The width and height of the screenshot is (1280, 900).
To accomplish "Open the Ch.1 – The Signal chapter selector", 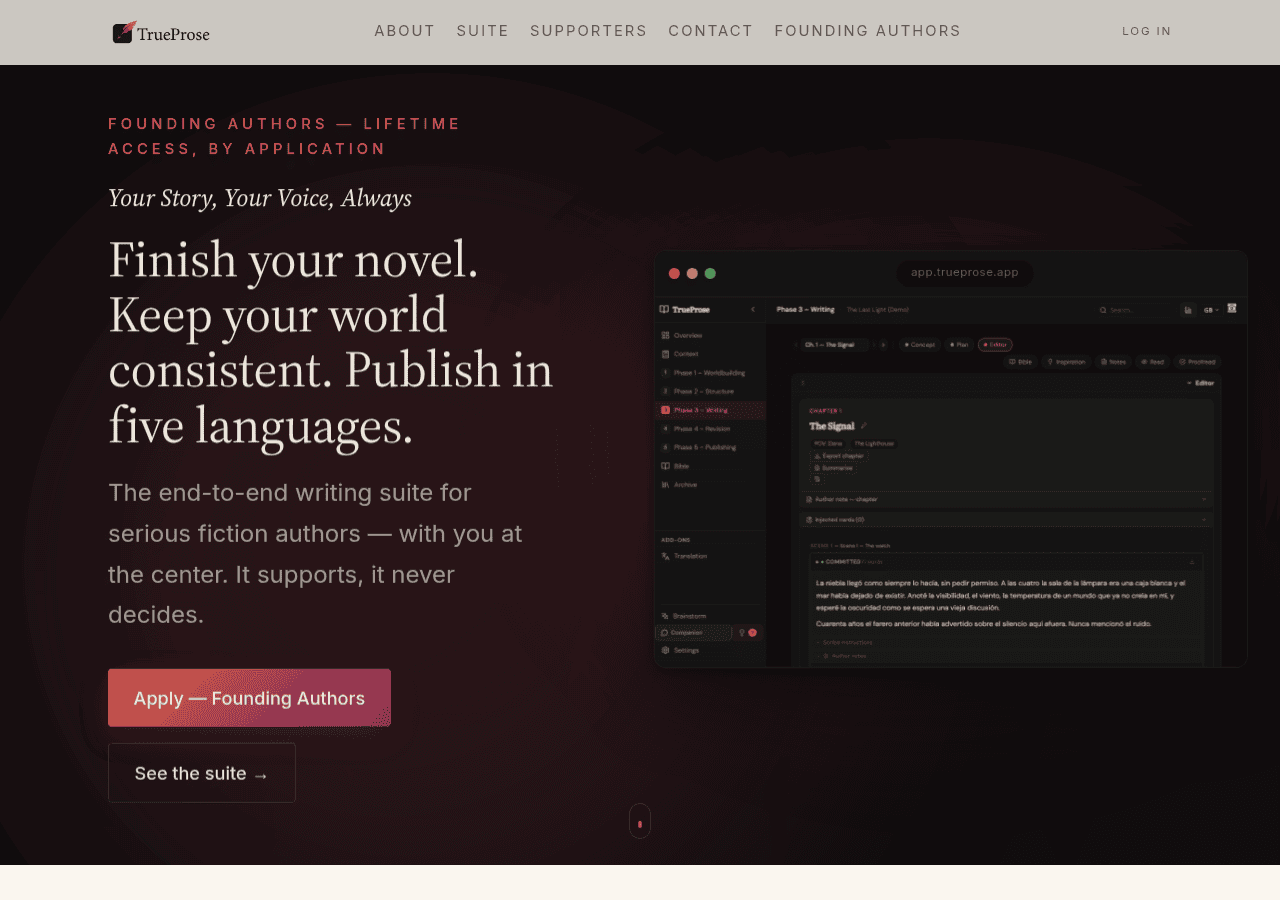I will point(834,345).
